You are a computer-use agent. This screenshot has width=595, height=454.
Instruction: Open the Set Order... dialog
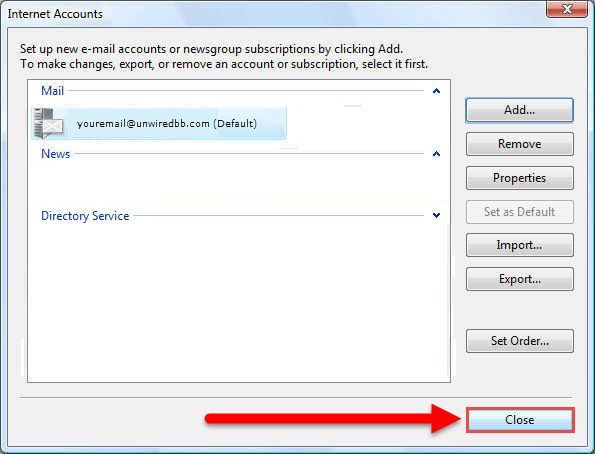(519, 341)
